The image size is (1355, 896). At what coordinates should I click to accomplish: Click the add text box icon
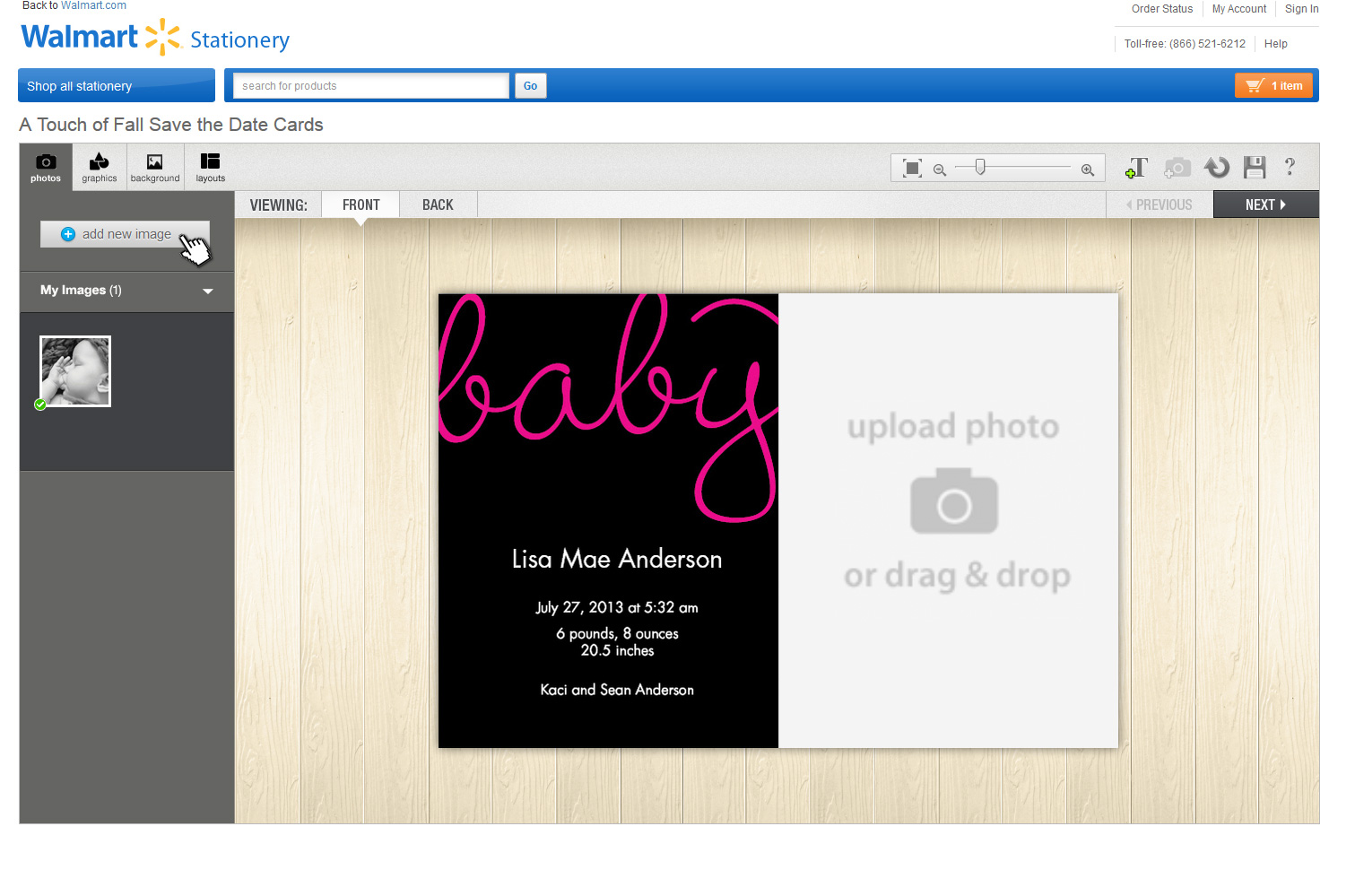coord(1137,168)
